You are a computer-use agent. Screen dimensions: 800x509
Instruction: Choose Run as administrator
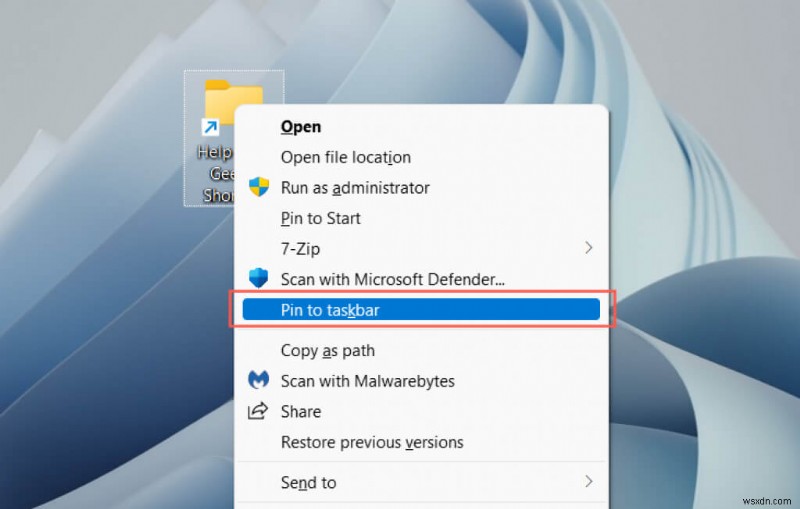point(421,188)
